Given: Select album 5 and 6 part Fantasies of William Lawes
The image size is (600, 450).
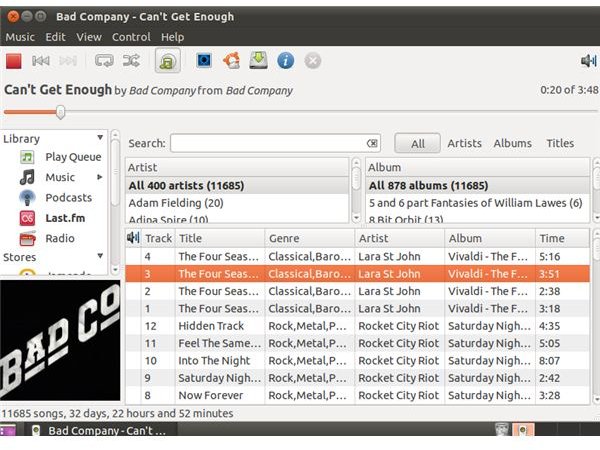Looking at the screenshot, I should pyautogui.click(x=478, y=203).
